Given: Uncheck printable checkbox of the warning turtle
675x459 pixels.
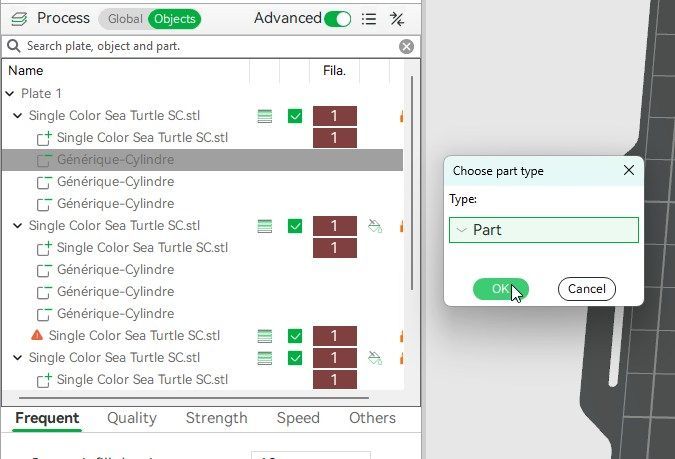Looking at the screenshot, I should click(x=295, y=336).
